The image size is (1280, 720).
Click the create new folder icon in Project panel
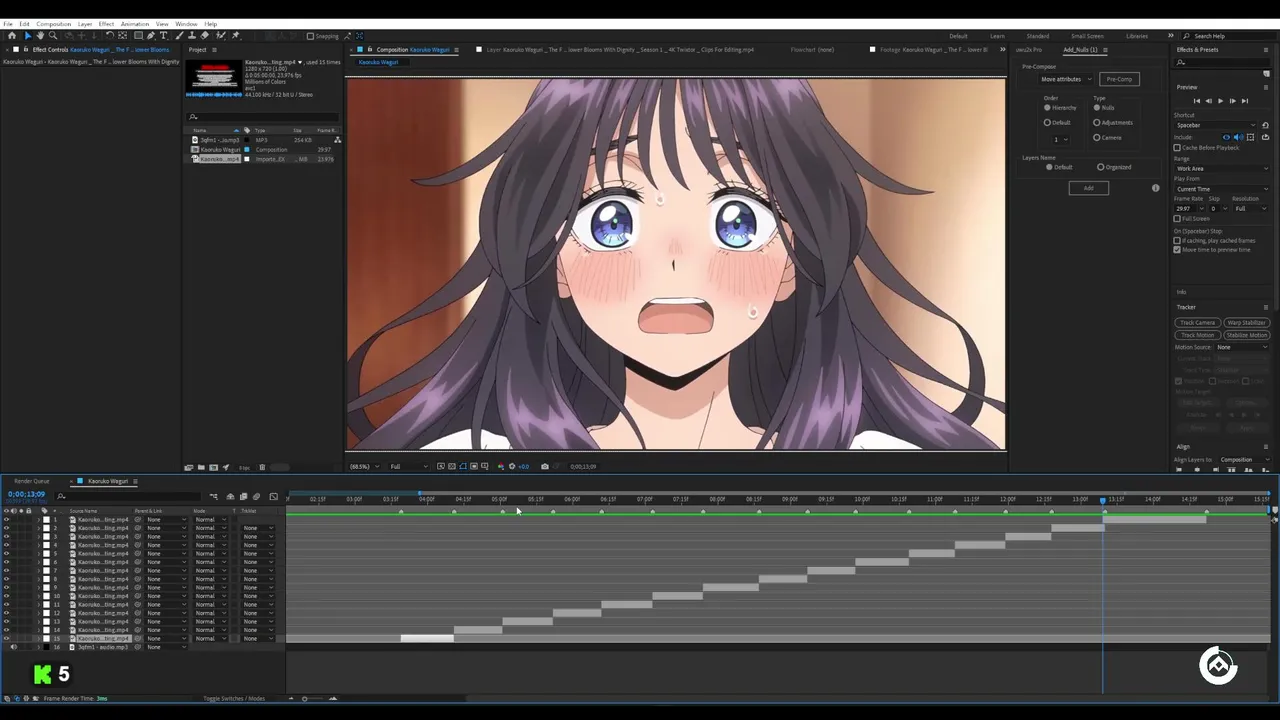201,467
